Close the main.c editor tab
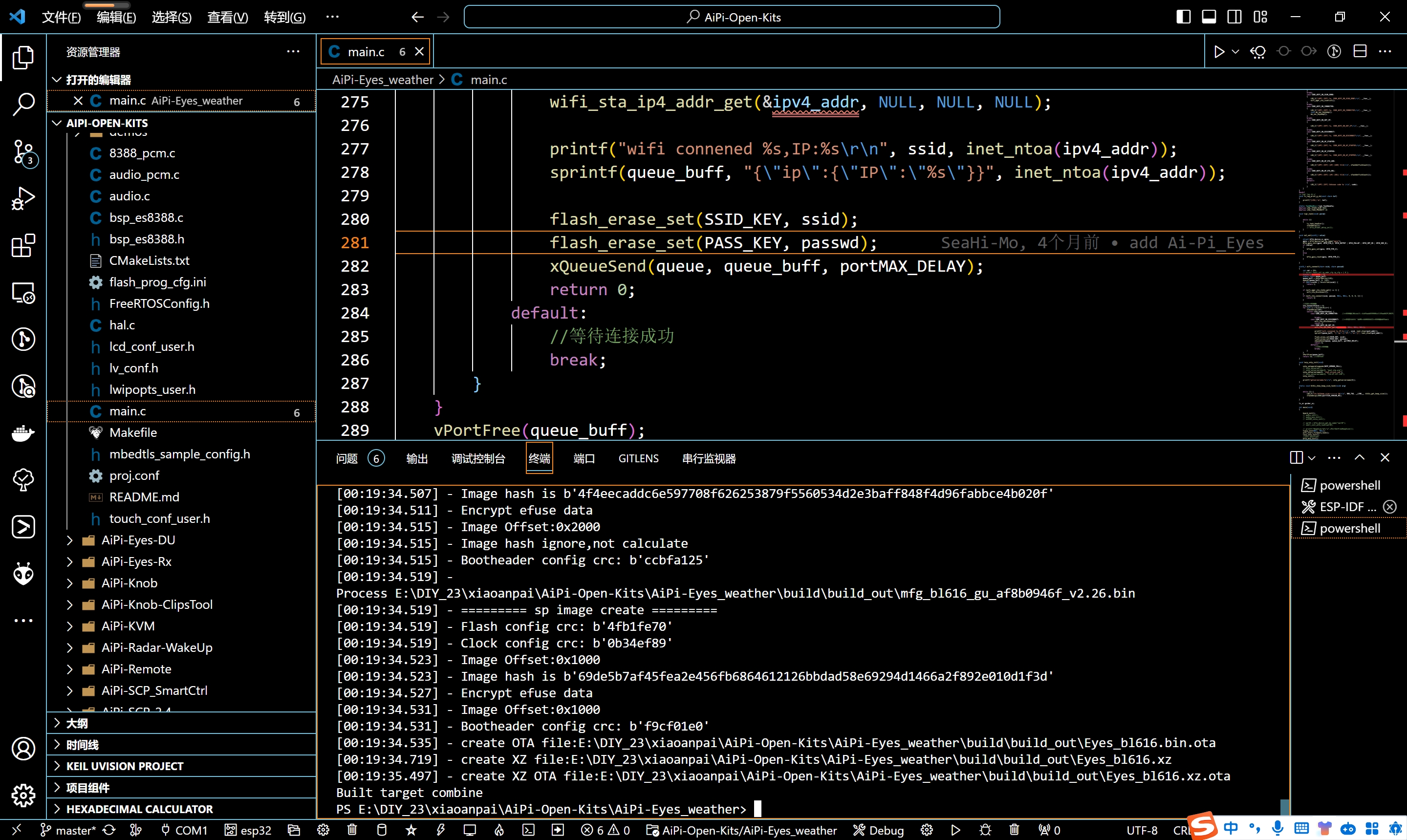Image resolution: width=1407 pixels, height=840 pixels. coord(419,51)
